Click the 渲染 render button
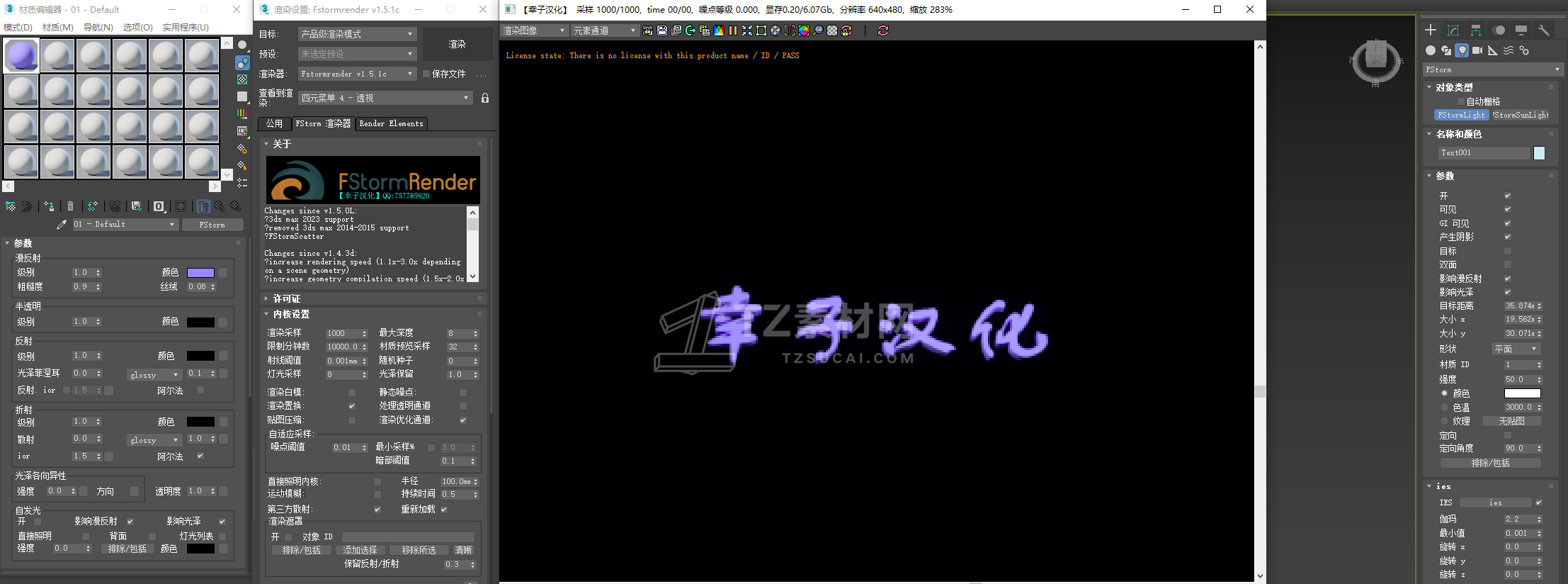Screen dimensions: 1568x584 (458, 44)
